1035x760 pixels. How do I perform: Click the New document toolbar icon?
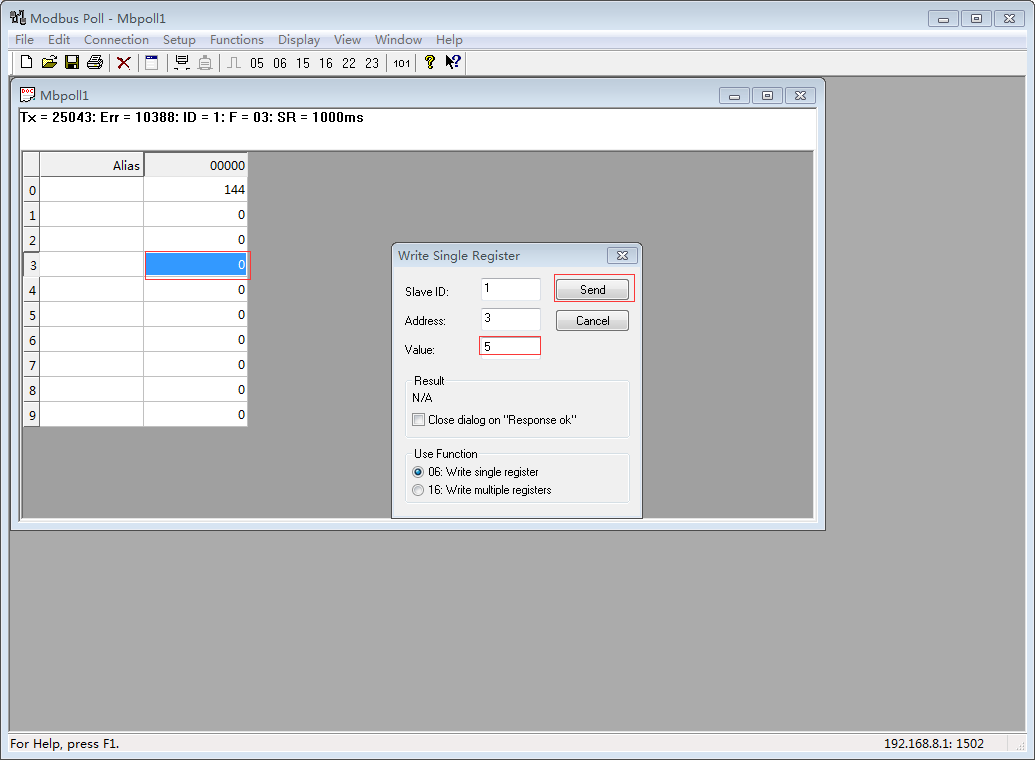pyautogui.click(x=27, y=63)
